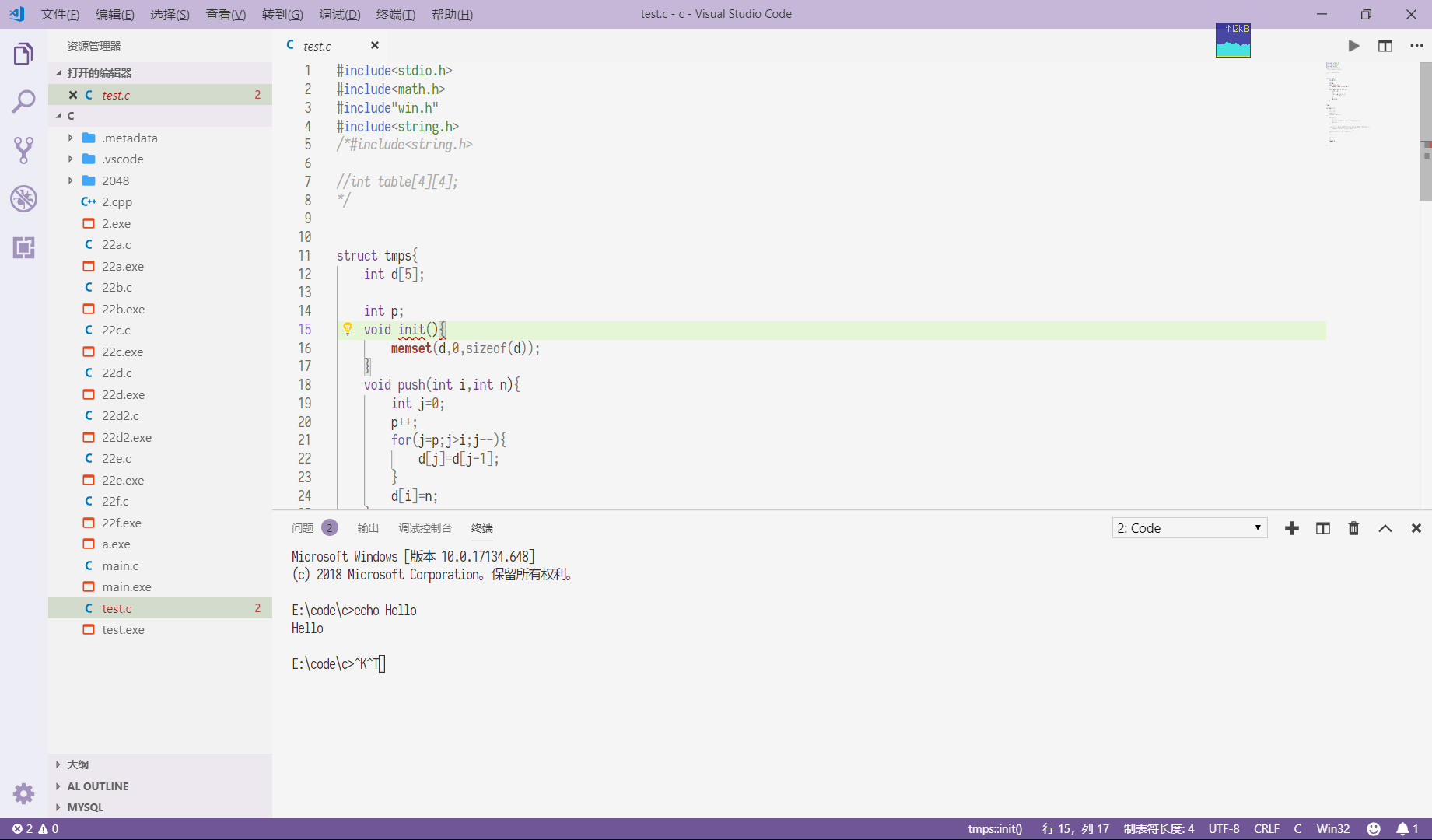Kill terminal with the trash icon
Image resolution: width=1432 pixels, height=840 pixels.
click(1353, 528)
